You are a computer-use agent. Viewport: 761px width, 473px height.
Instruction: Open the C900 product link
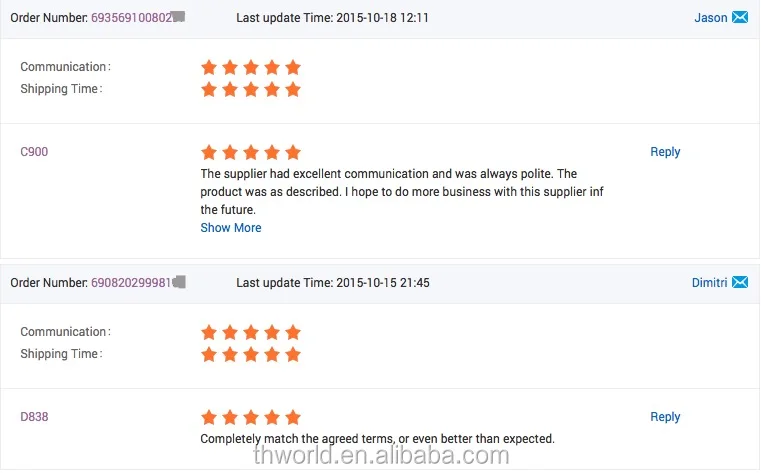34,152
